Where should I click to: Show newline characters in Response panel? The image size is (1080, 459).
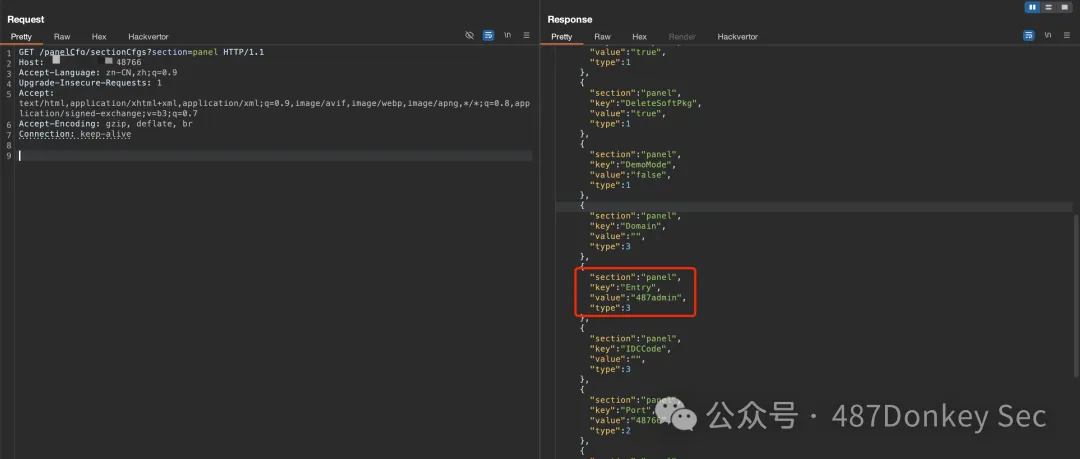[1047, 35]
